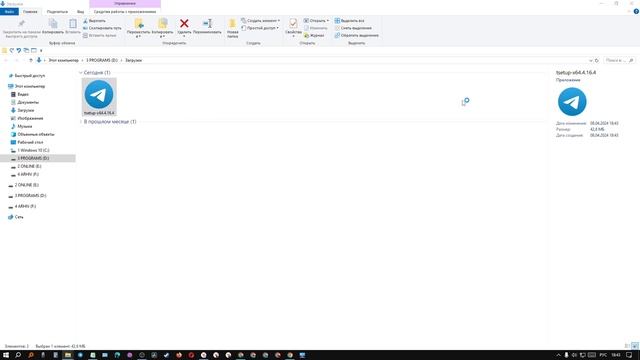Click the Telegram image in the preview pane

pos(572,102)
